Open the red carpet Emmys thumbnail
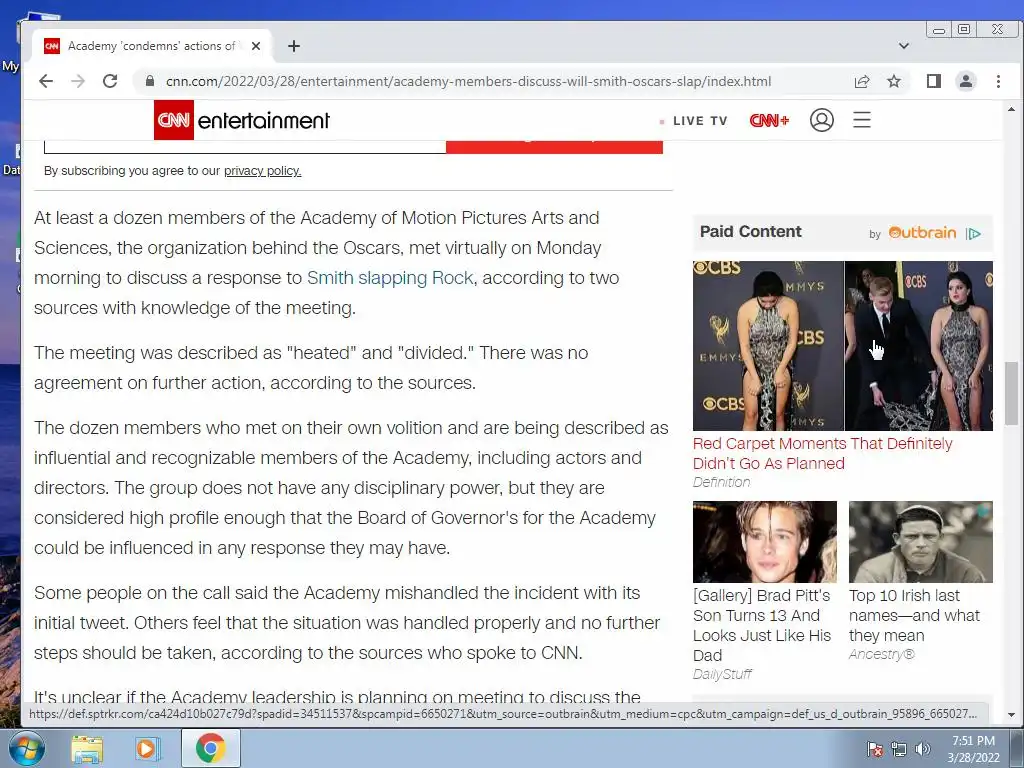The height and width of the screenshot is (768, 1024). pos(842,346)
